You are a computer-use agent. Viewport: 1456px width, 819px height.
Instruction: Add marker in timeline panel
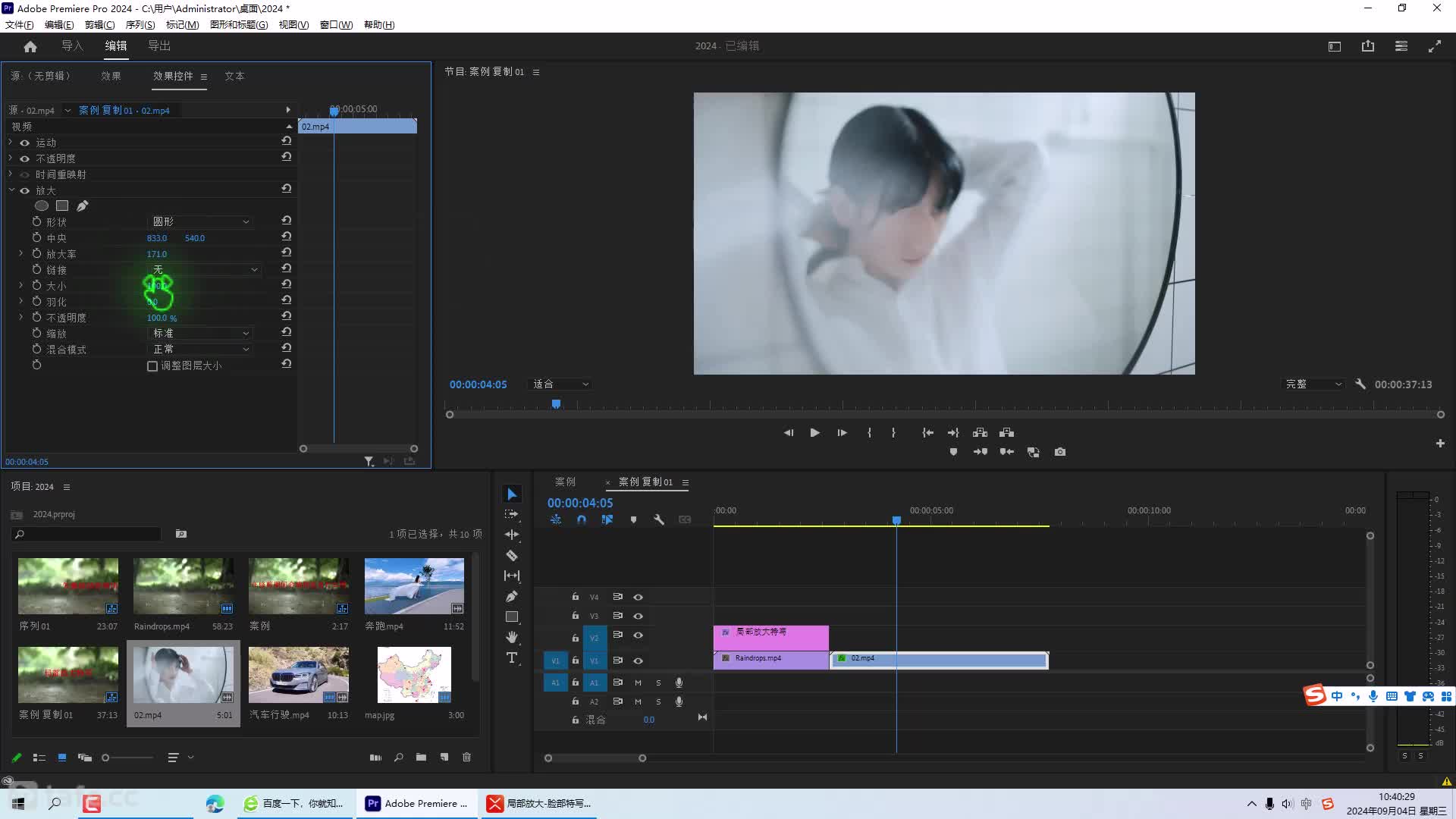point(633,519)
